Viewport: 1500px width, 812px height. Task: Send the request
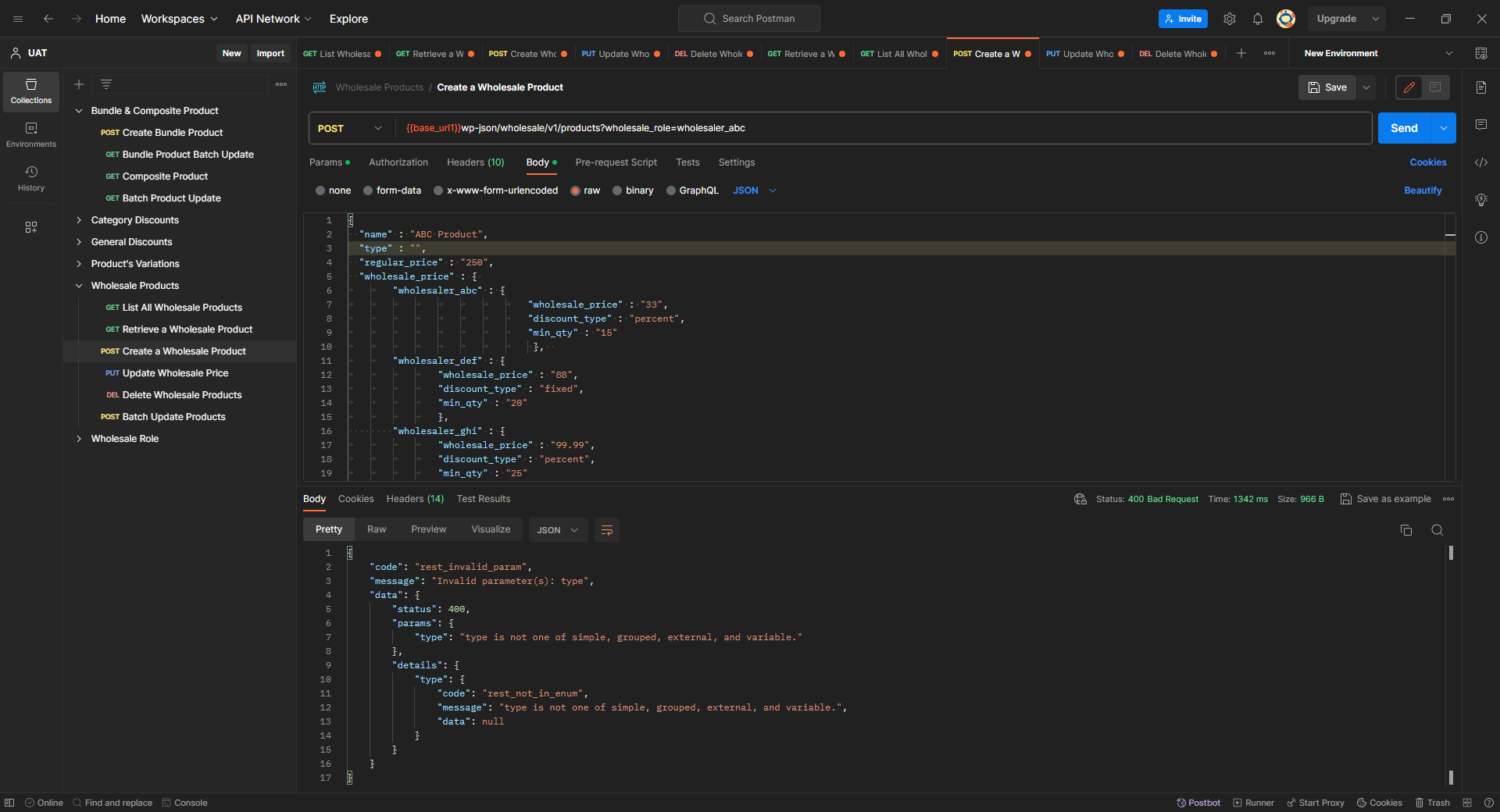pos(1404,128)
